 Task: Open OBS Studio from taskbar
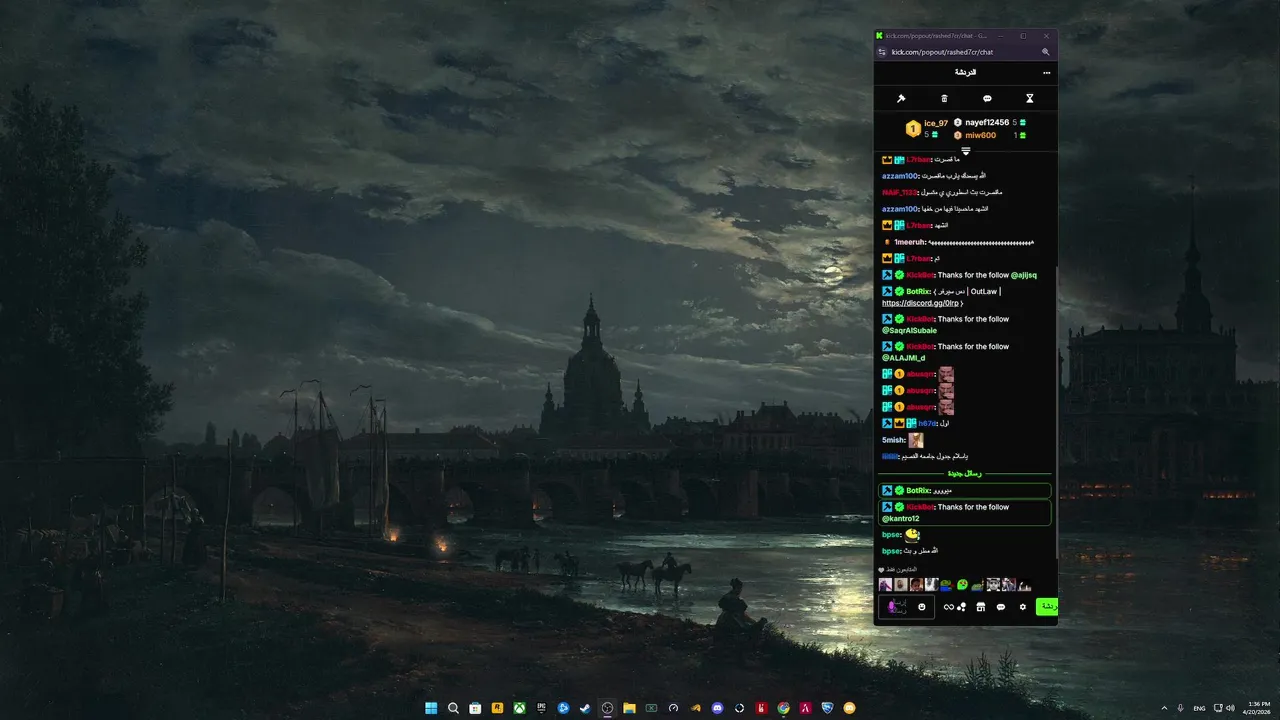(x=607, y=708)
